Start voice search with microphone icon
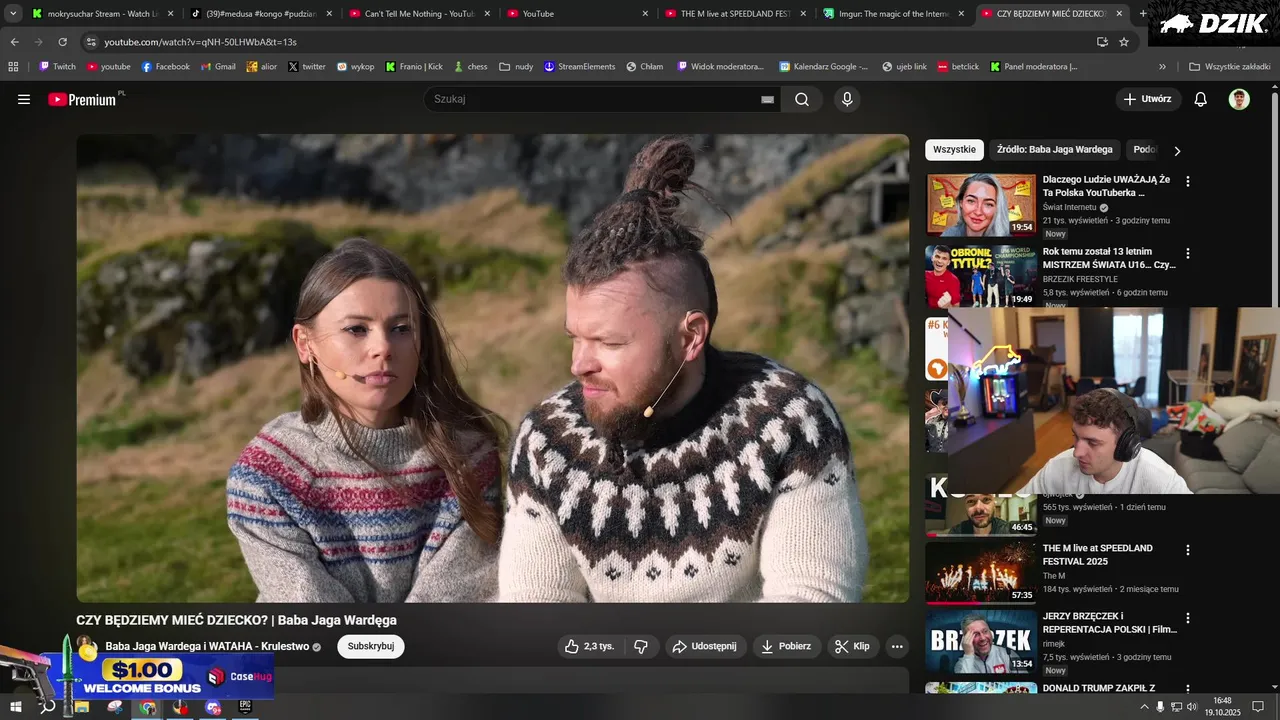The height and width of the screenshot is (720, 1280). [847, 99]
